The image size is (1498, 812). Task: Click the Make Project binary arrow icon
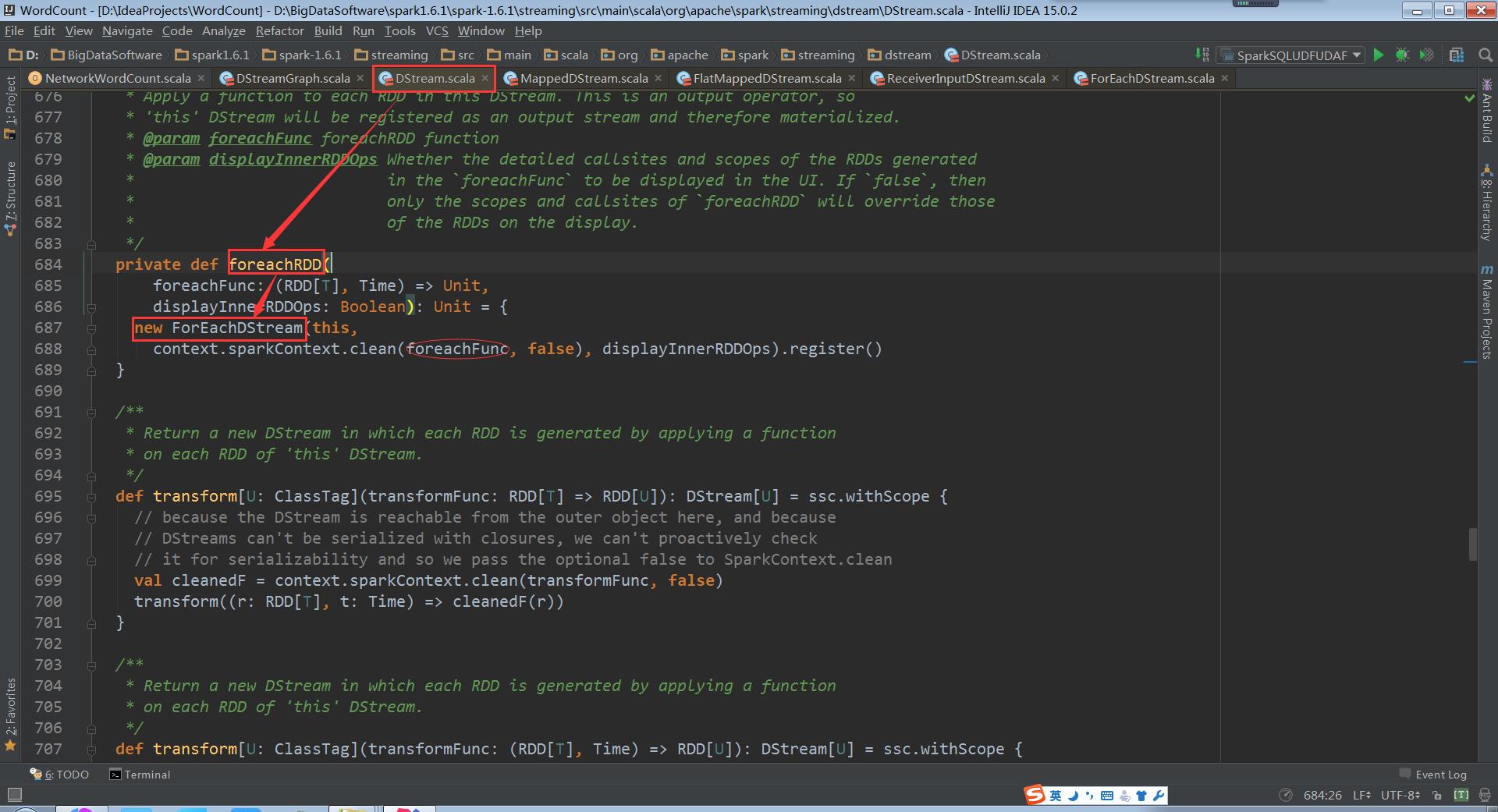[1202, 55]
